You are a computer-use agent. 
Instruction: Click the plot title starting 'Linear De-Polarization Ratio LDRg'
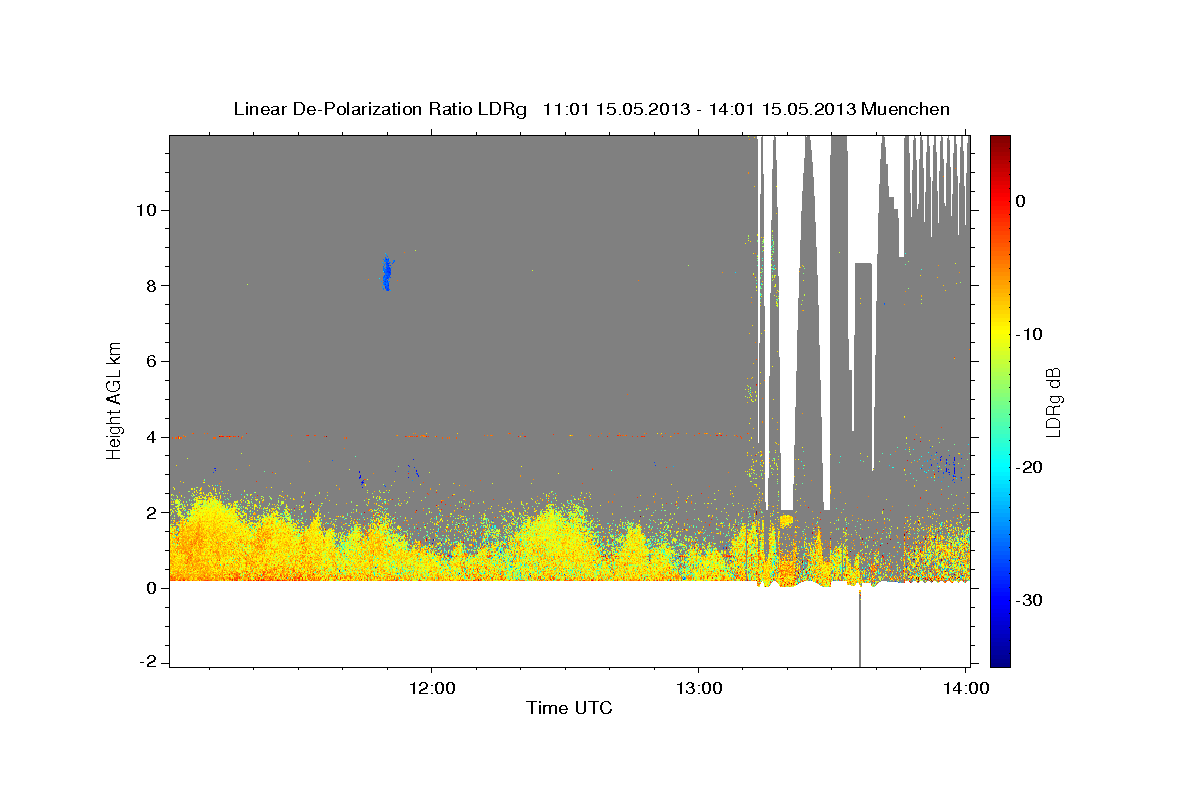pyautogui.click(x=591, y=109)
